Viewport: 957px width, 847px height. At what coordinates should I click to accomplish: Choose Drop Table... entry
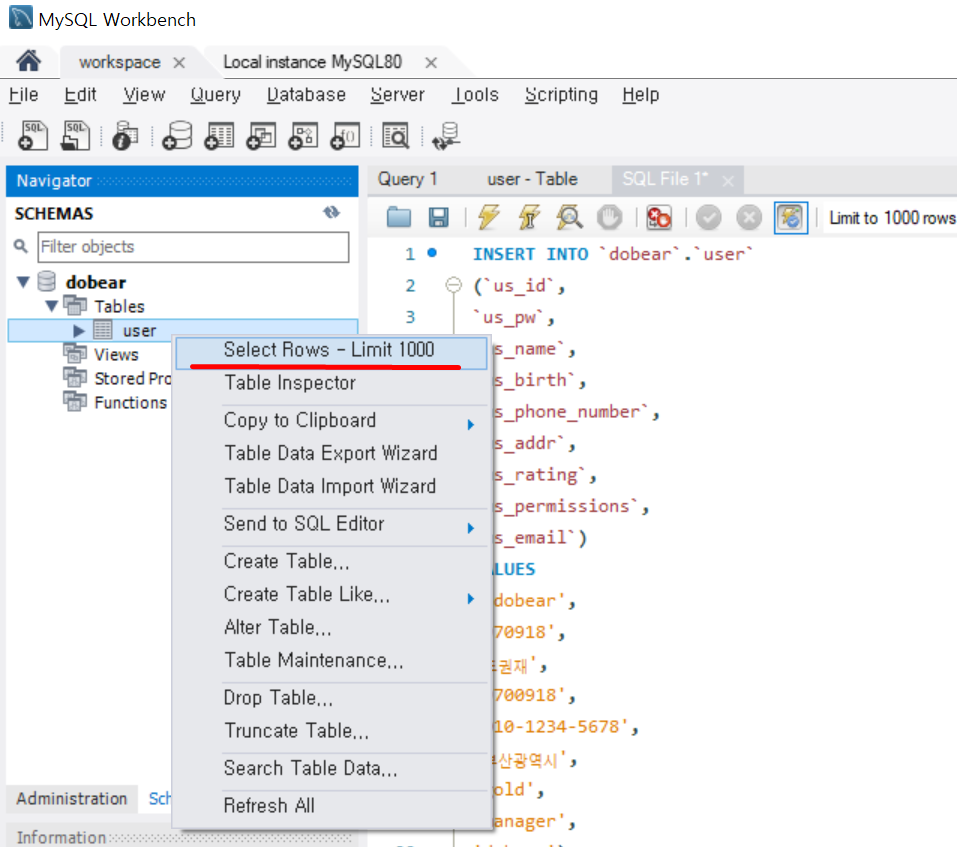(x=331, y=697)
